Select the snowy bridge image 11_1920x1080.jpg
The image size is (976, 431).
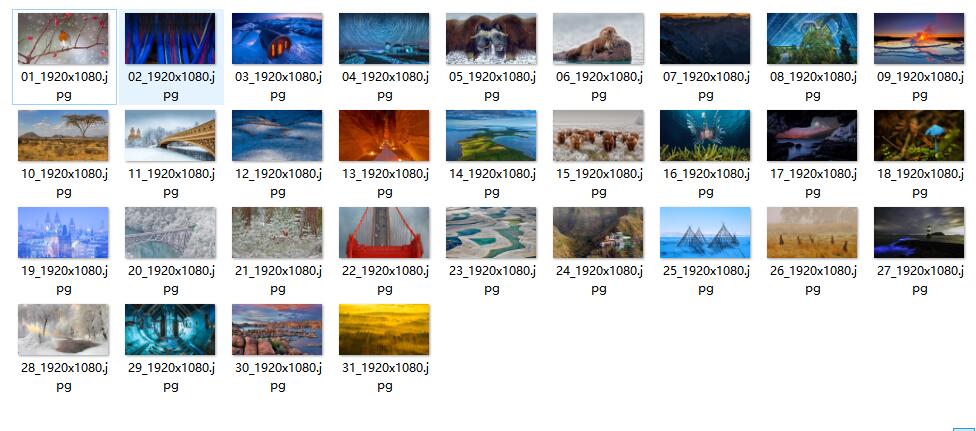pyautogui.click(x=170, y=136)
